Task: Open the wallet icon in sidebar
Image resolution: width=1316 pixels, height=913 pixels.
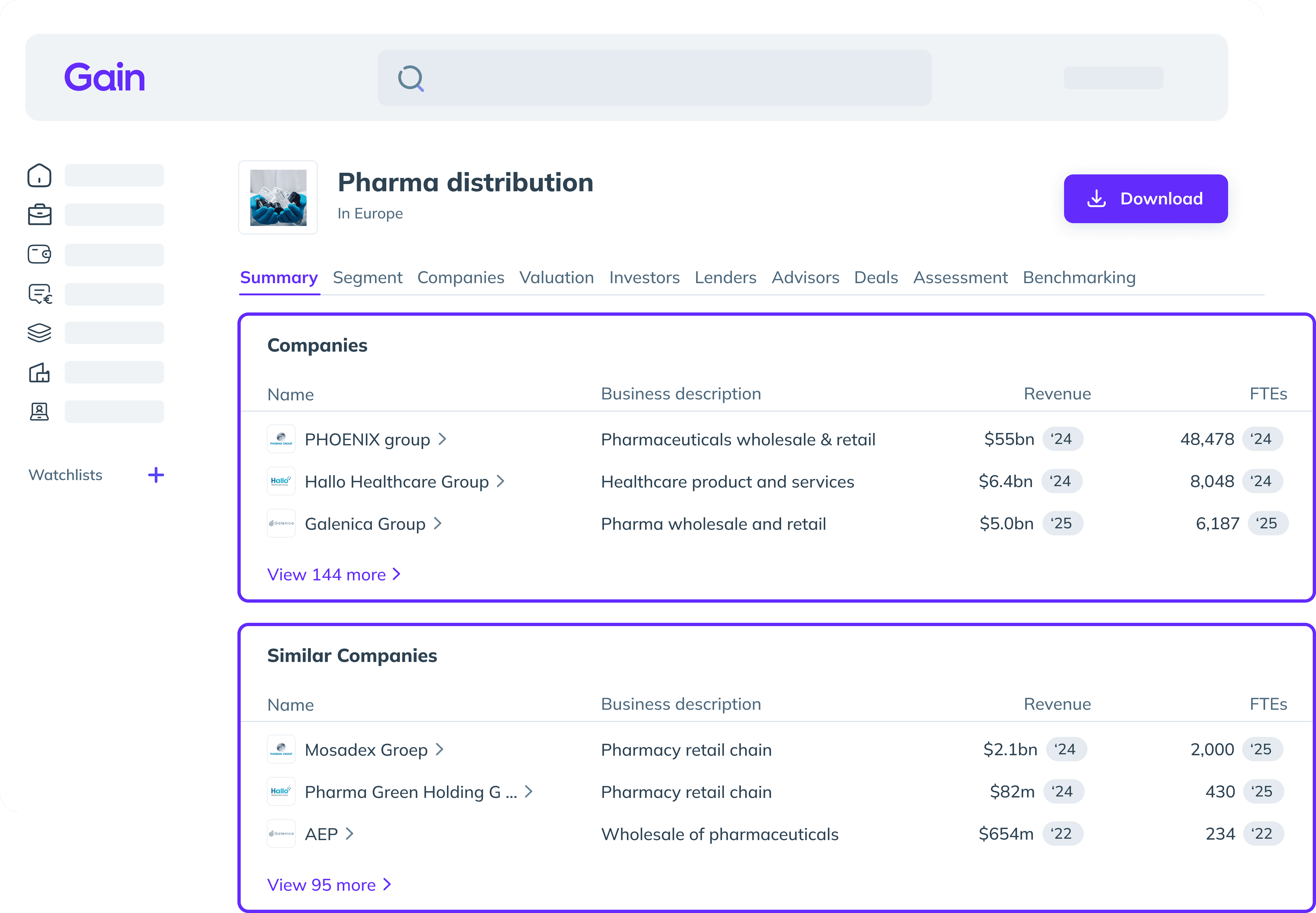Action: [x=39, y=254]
